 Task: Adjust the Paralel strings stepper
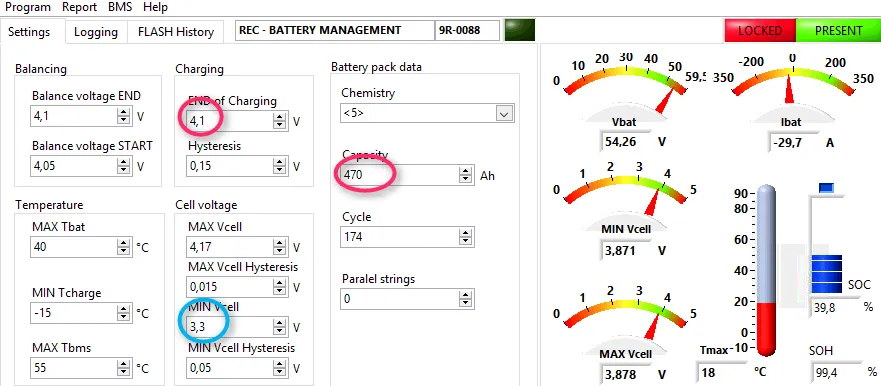click(465, 298)
